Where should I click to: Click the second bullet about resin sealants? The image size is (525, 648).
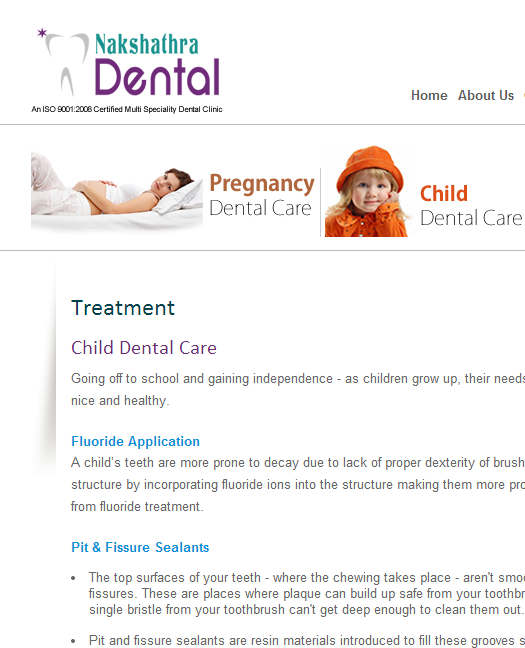pyautogui.click(x=306, y=641)
